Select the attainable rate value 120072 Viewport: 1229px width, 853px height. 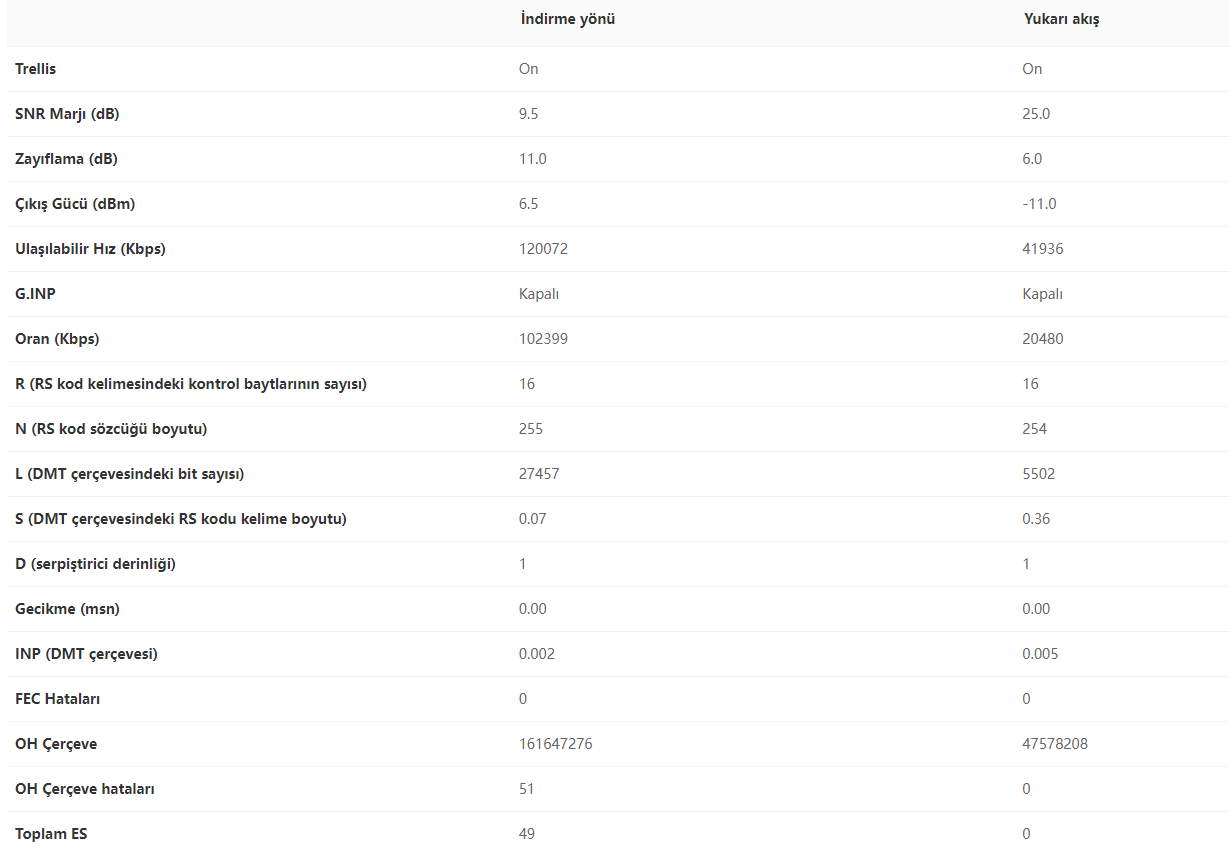pyautogui.click(x=543, y=249)
